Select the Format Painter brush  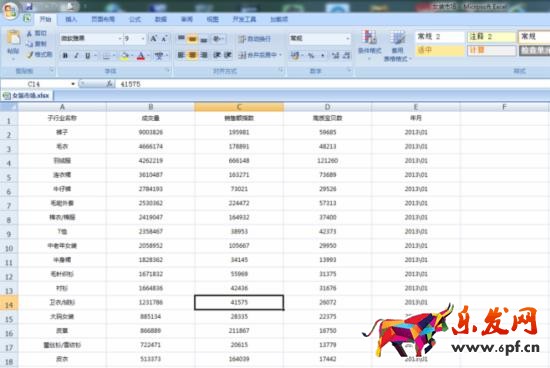tap(40, 55)
